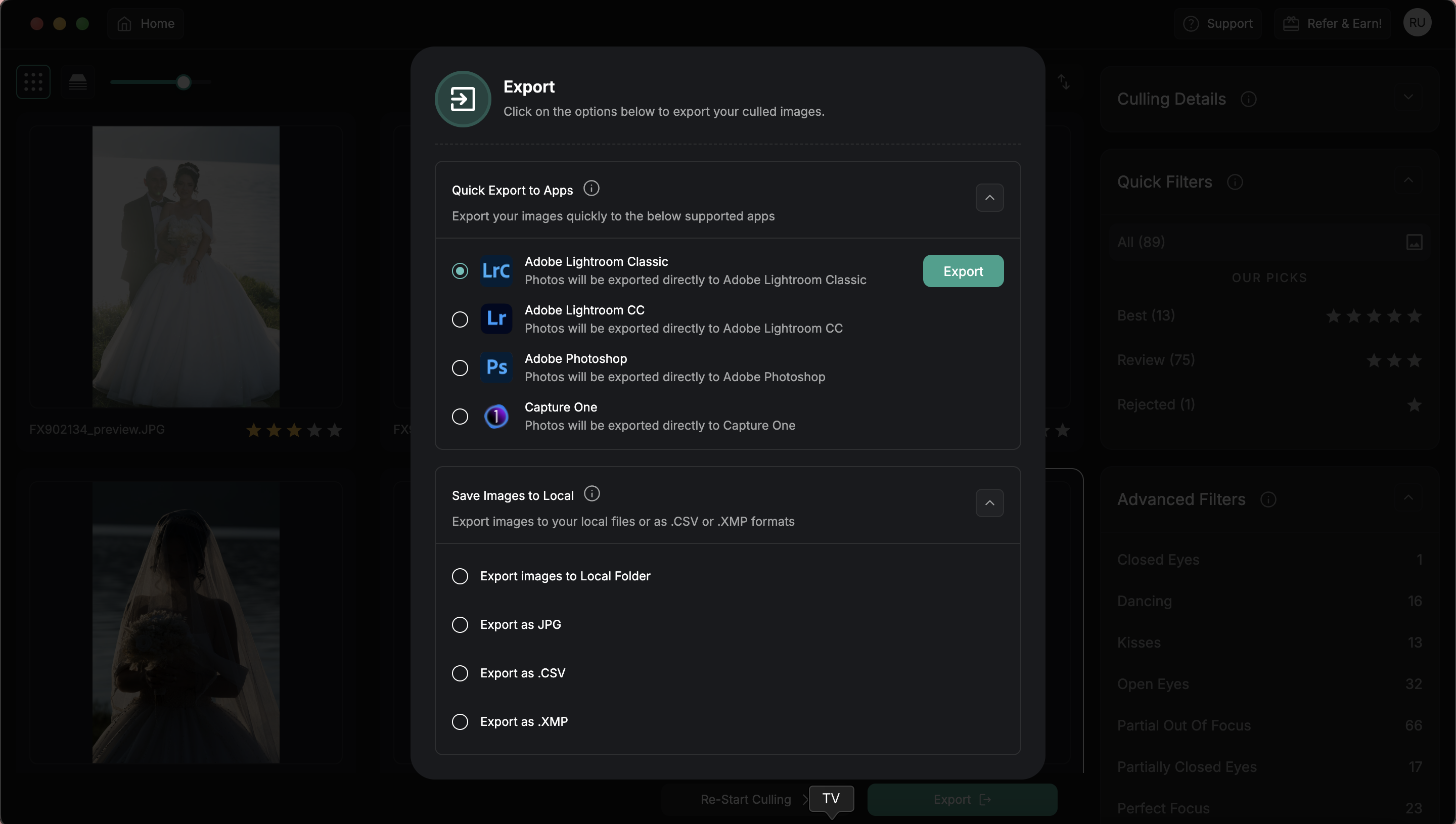Viewport: 1456px width, 824px height.
Task: Go to Home tab
Action: point(146,23)
